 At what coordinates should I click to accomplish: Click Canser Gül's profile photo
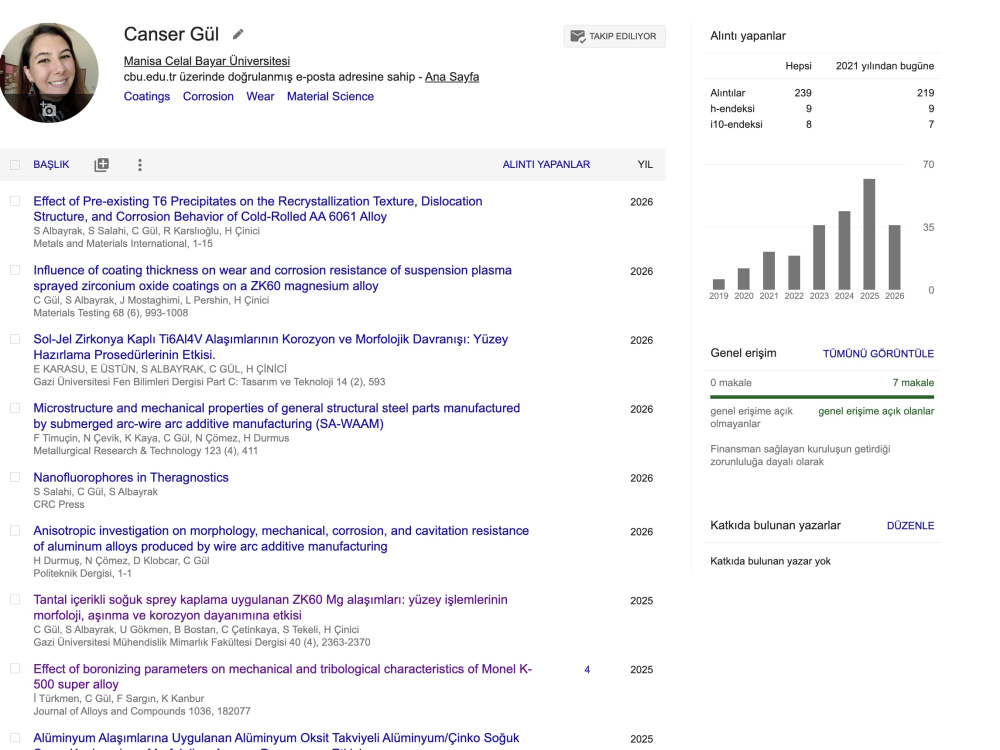click(49, 73)
